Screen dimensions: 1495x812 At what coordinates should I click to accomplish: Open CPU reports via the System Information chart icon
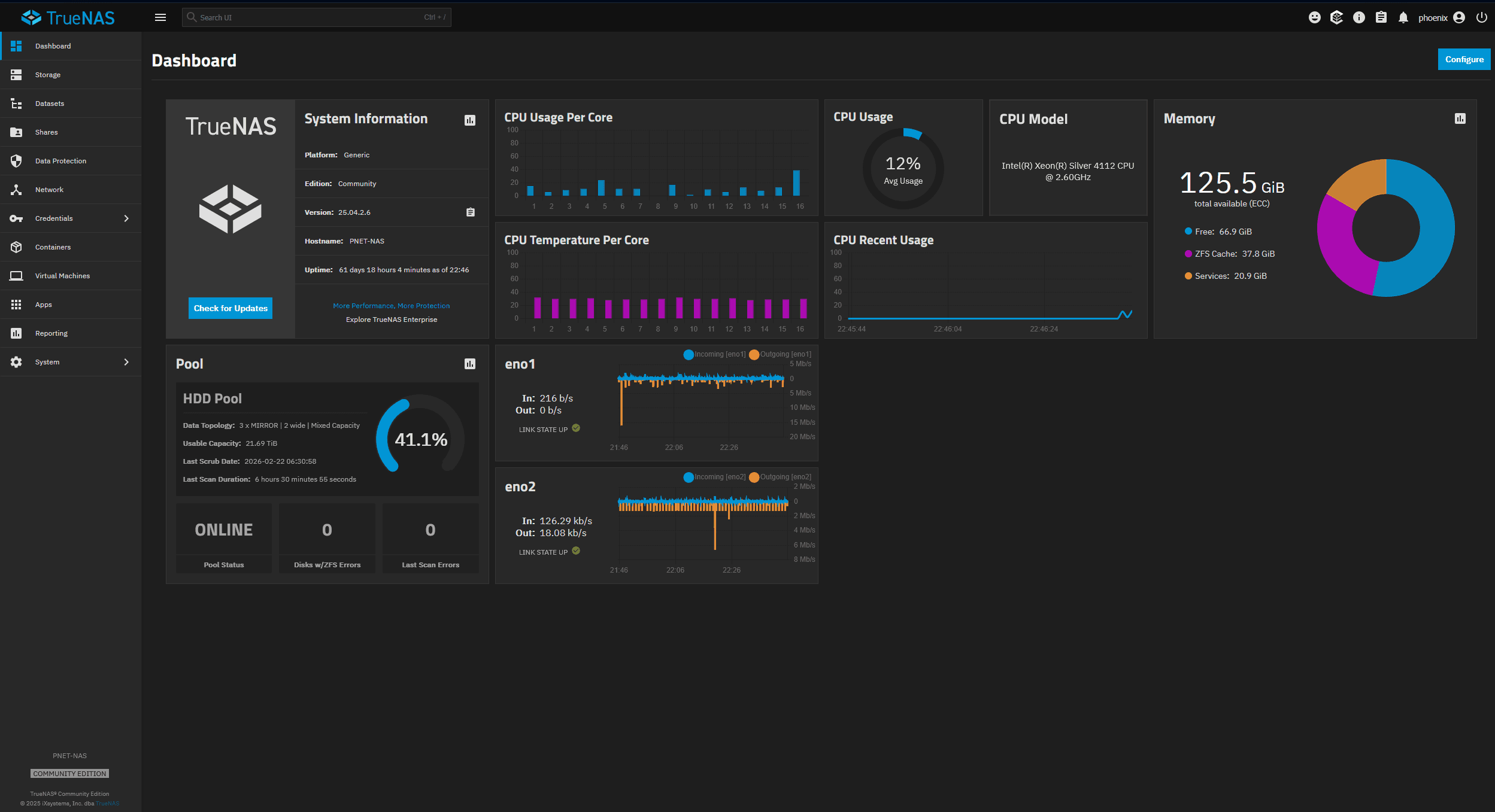(469, 119)
